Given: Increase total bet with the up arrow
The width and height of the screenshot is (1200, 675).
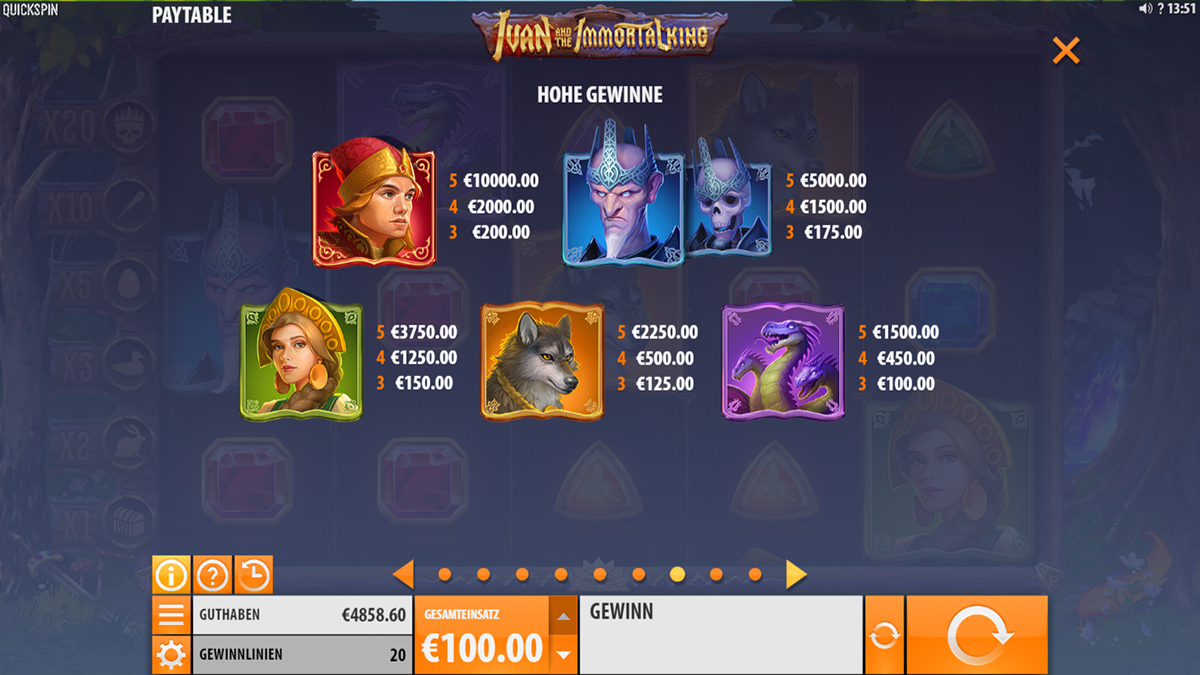Looking at the screenshot, I should pyautogui.click(x=563, y=616).
